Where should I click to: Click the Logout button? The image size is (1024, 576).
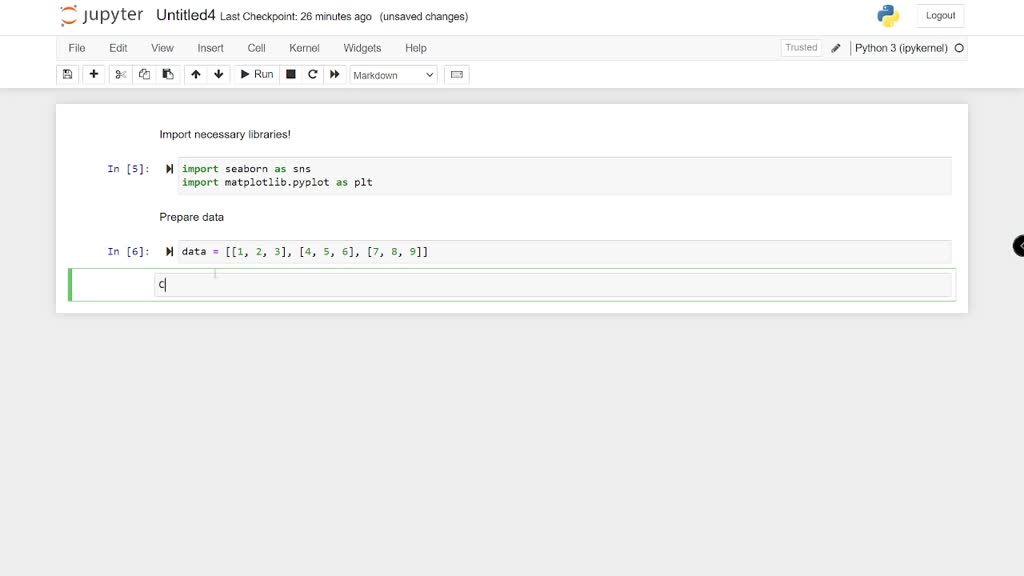tap(940, 16)
